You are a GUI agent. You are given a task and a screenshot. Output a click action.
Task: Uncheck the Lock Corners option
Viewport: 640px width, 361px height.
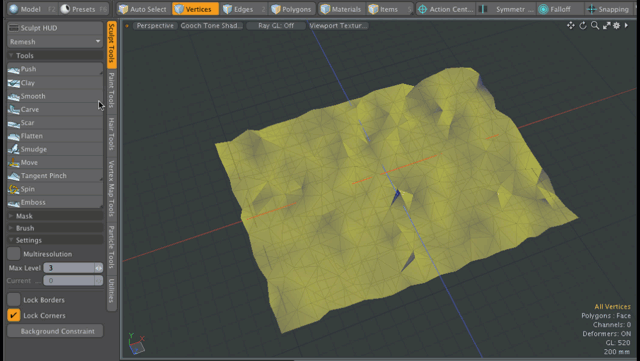[13, 315]
